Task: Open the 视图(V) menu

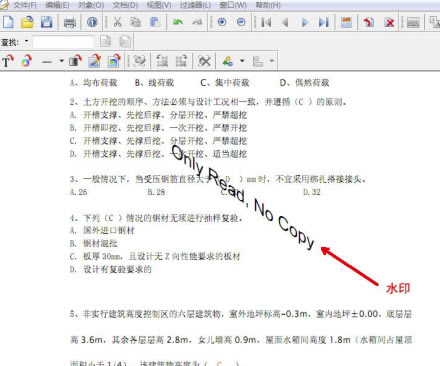Action: [x=159, y=5]
